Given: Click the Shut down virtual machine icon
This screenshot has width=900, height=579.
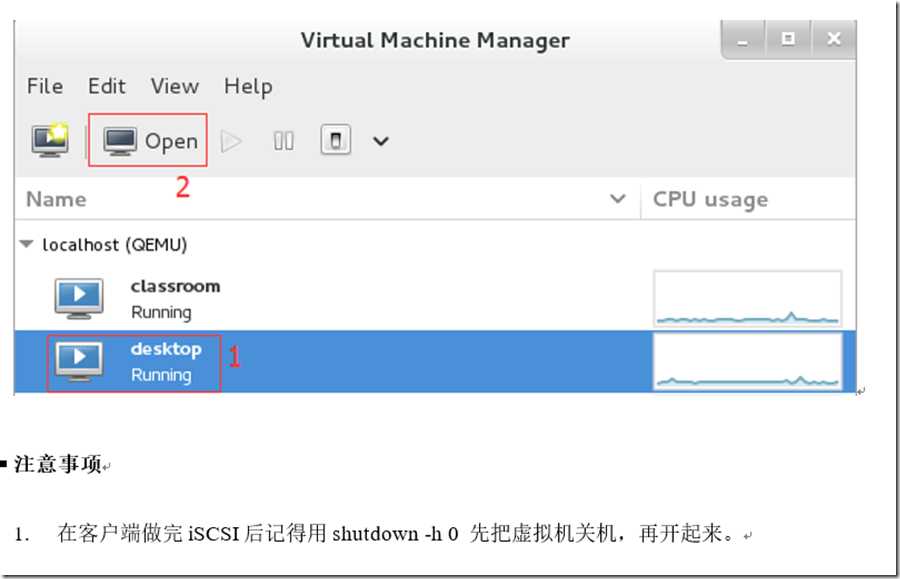Looking at the screenshot, I should click(x=336, y=141).
